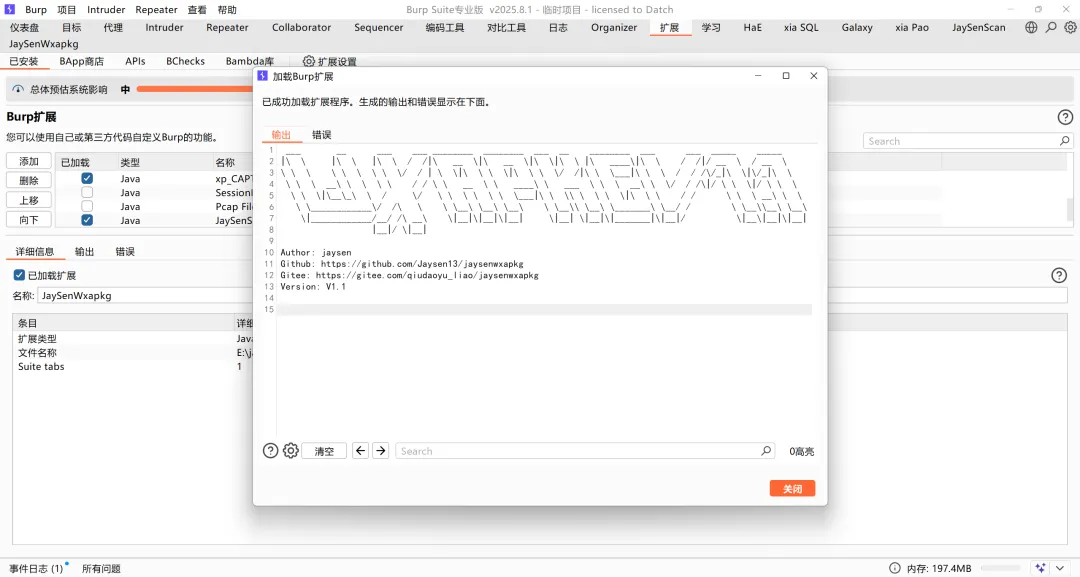This screenshot has width=1080, height=577.
Task: Switch to the BApp商店 tab
Action: (81, 61)
